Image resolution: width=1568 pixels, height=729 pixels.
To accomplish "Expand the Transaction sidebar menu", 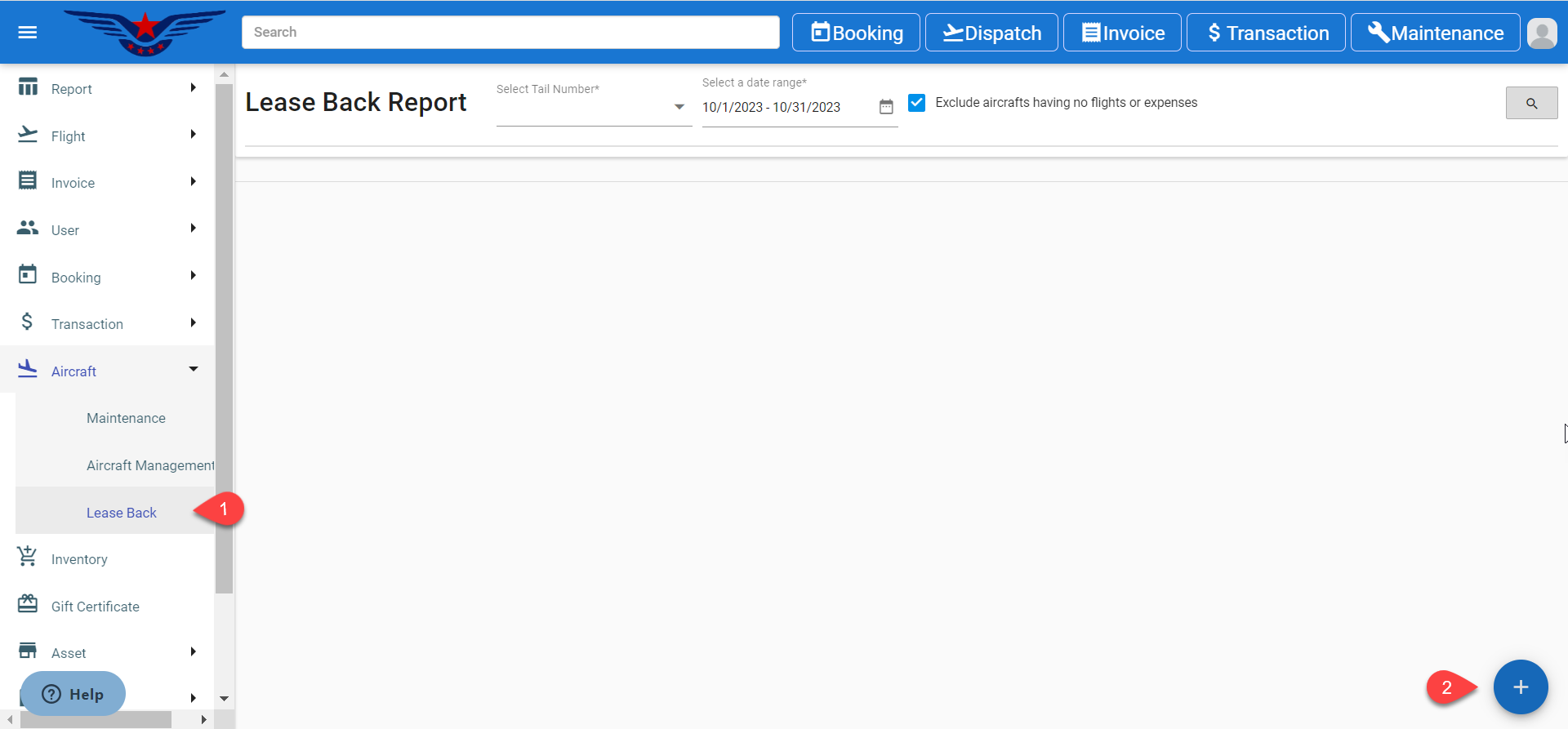I will (107, 324).
